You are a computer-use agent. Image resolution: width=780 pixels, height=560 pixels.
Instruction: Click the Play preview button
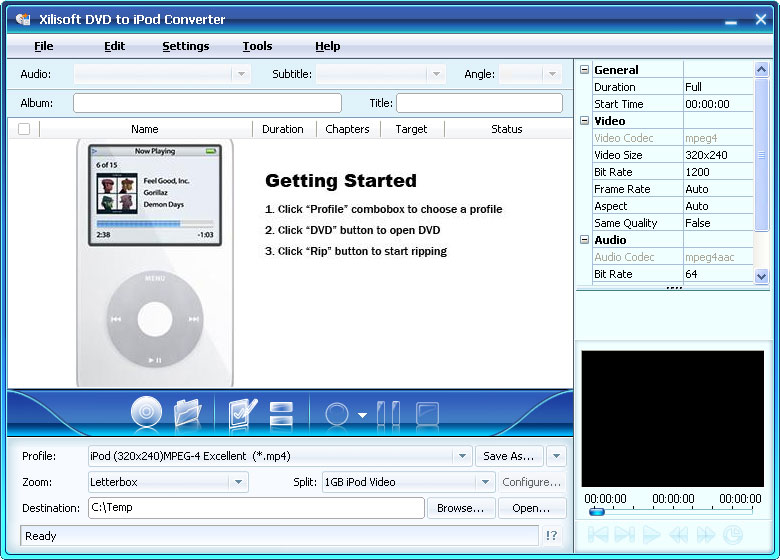(651, 535)
